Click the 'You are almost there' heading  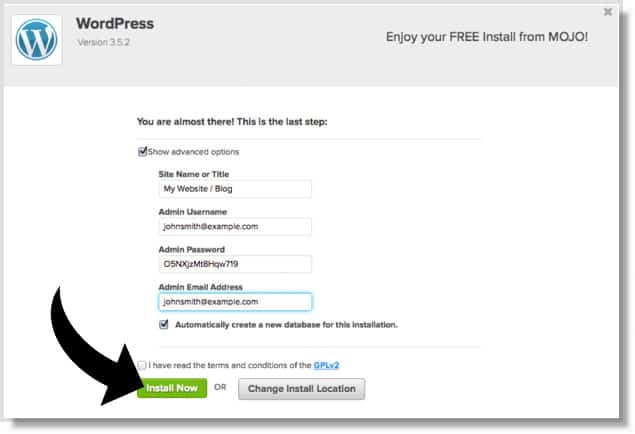pos(230,123)
